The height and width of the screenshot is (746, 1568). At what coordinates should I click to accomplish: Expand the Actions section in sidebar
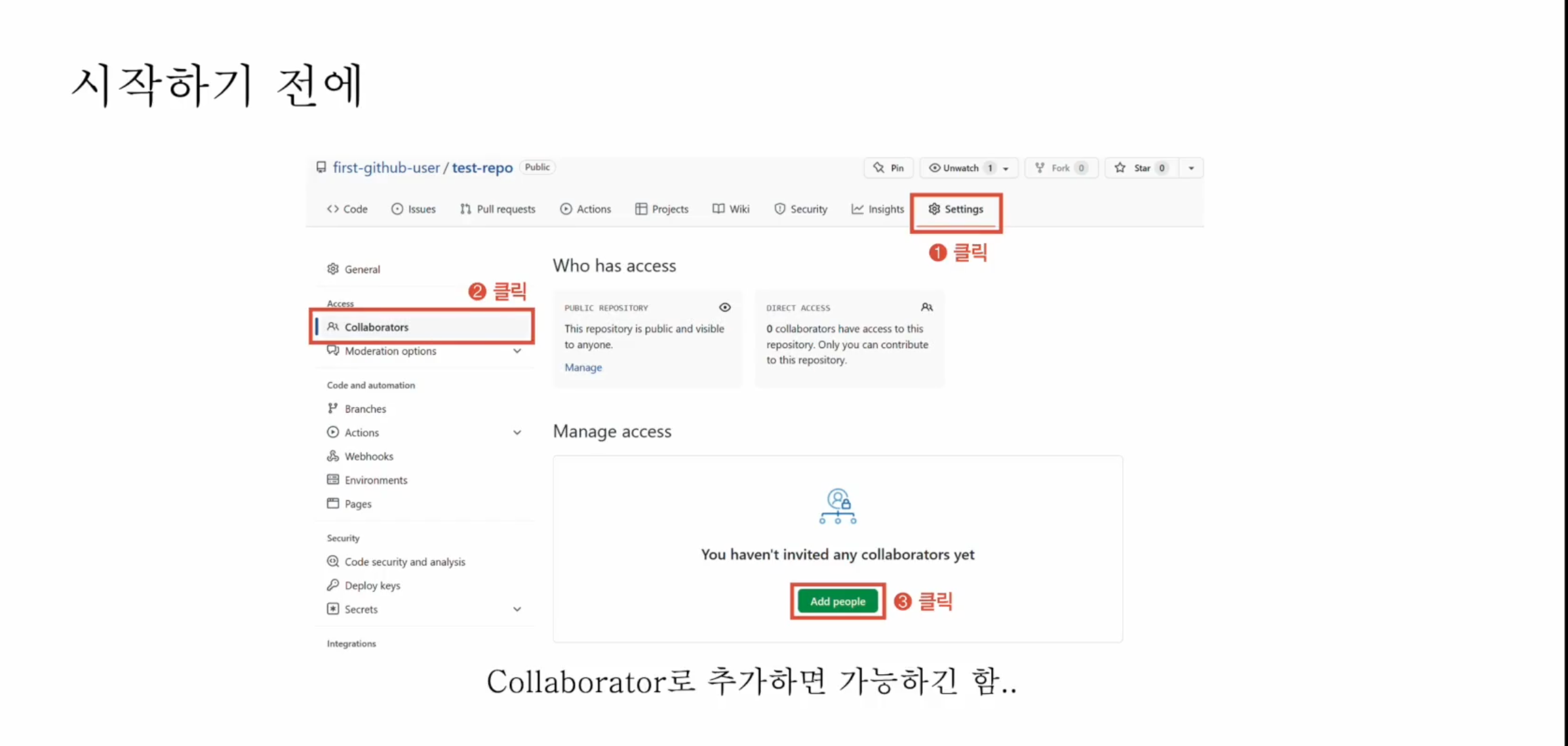pyautogui.click(x=517, y=433)
